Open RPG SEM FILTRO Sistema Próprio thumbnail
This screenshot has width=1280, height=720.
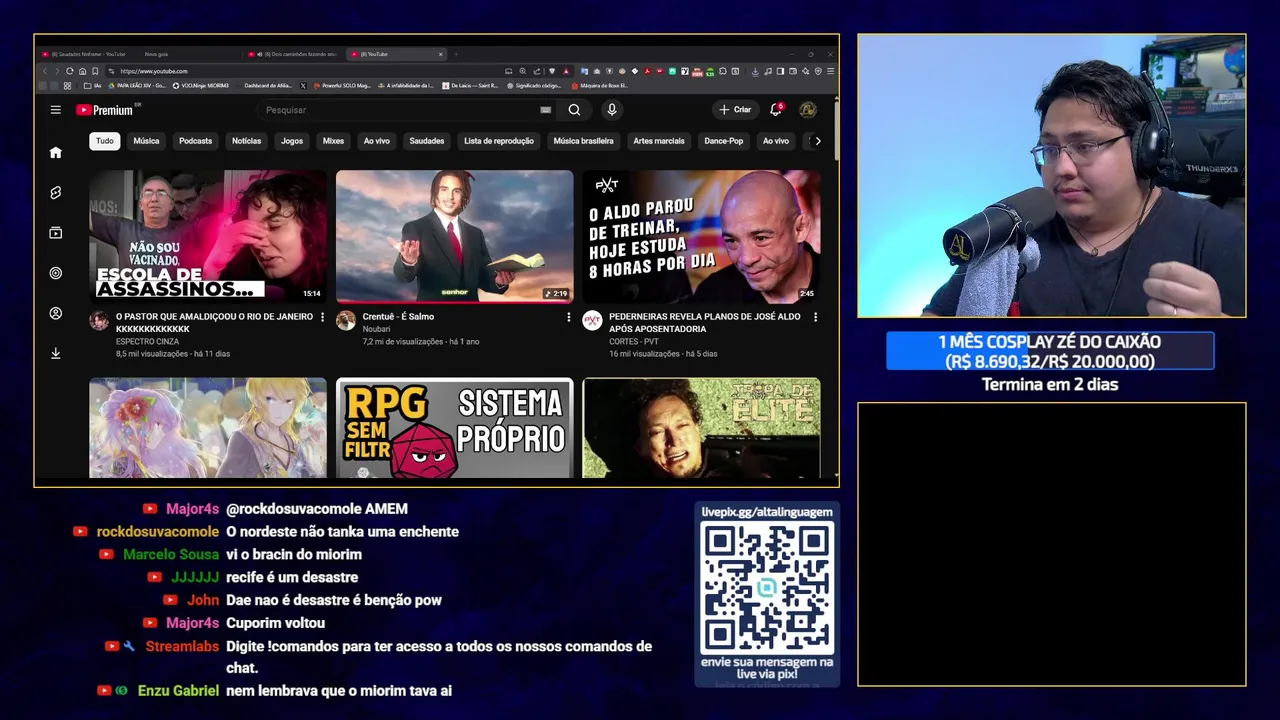click(454, 428)
